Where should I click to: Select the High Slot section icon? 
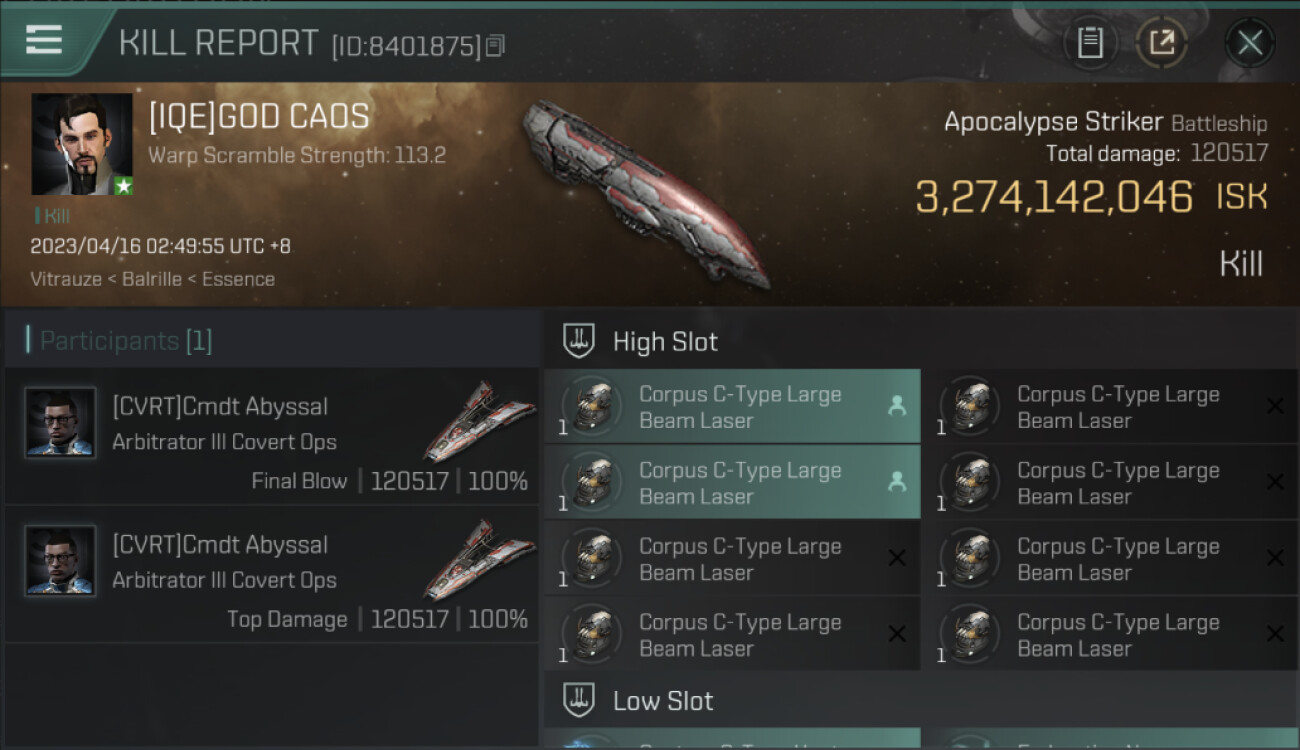point(579,341)
